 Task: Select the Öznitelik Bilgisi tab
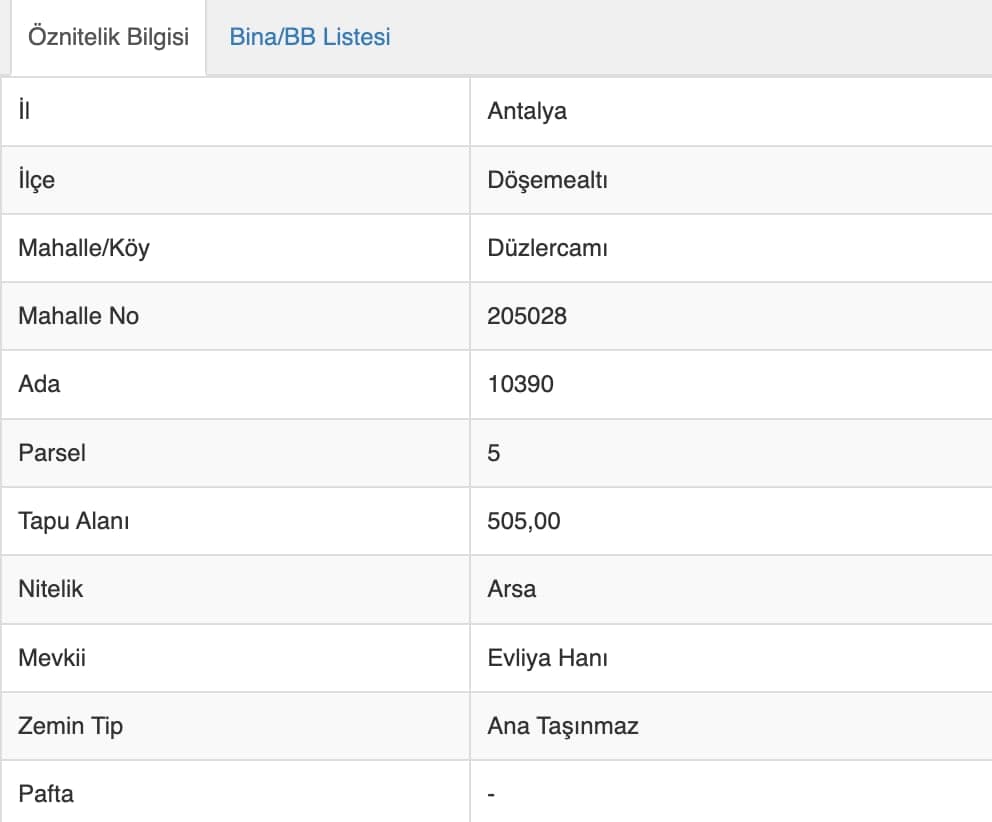[108, 37]
